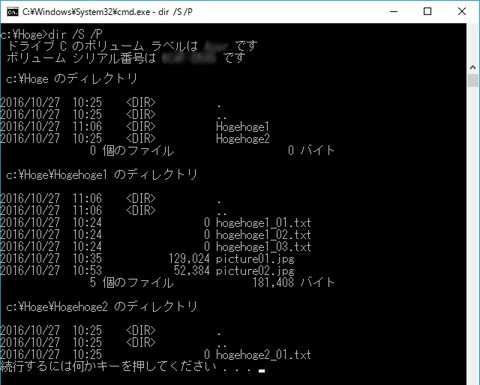480x385 pixels.
Task: Click the file name 'picture01.jpg'
Action: click(x=255, y=259)
